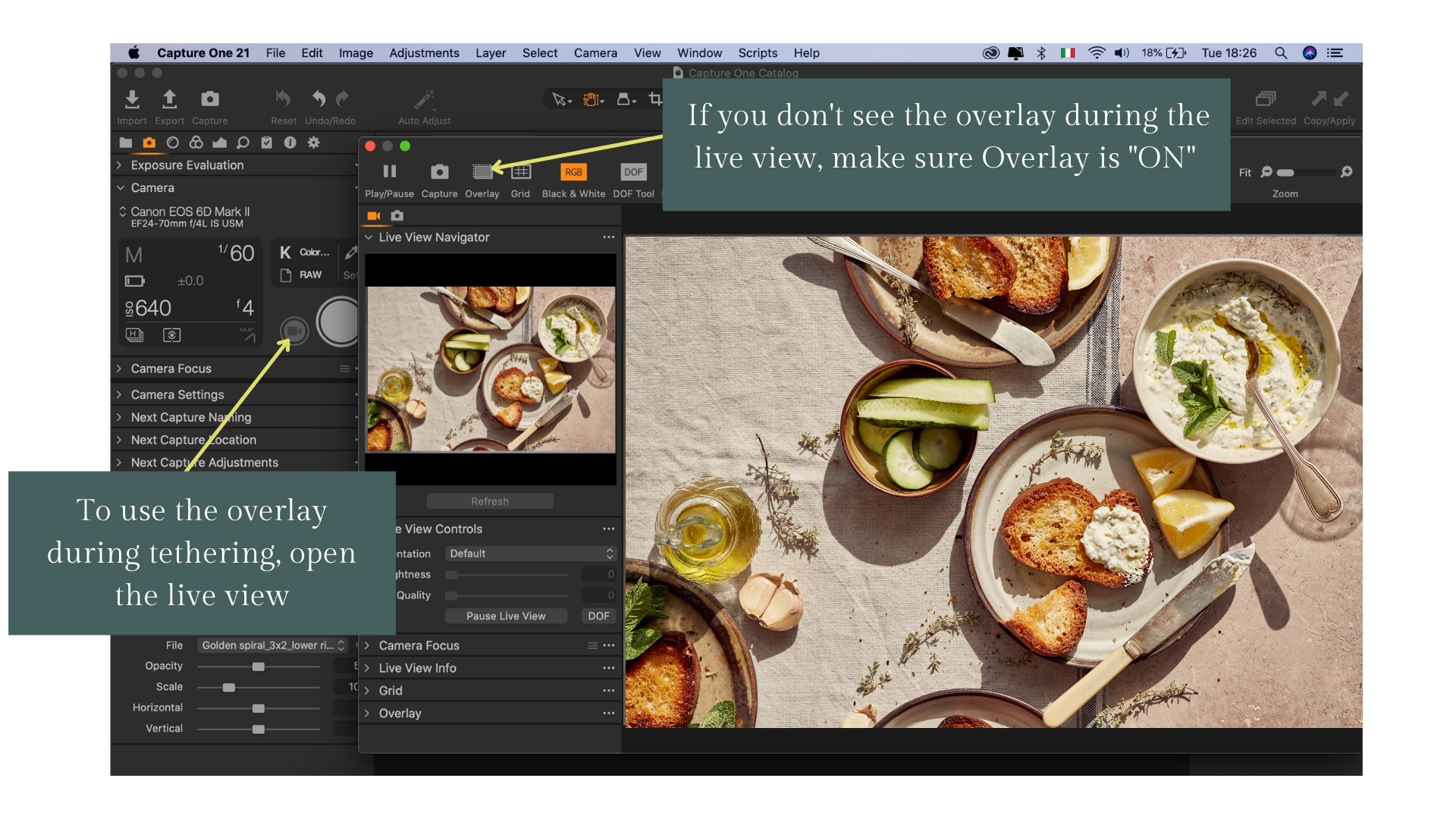Expand the Live View Info panel
The height and width of the screenshot is (819, 1456).
[x=367, y=668]
